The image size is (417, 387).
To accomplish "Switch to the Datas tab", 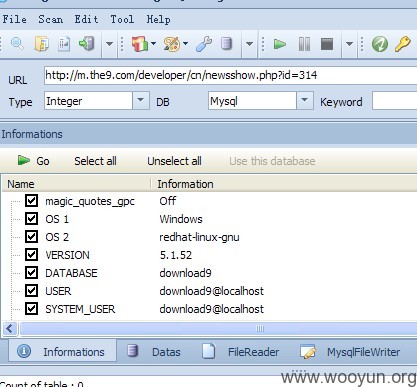I will pos(154,352).
